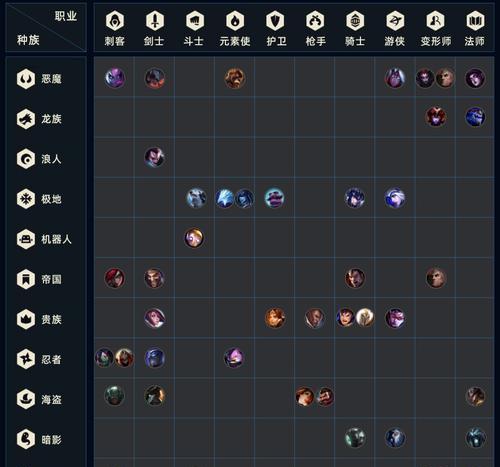Select the 龙族 dragon origin icon
500x467 pixels.
point(26,119)
